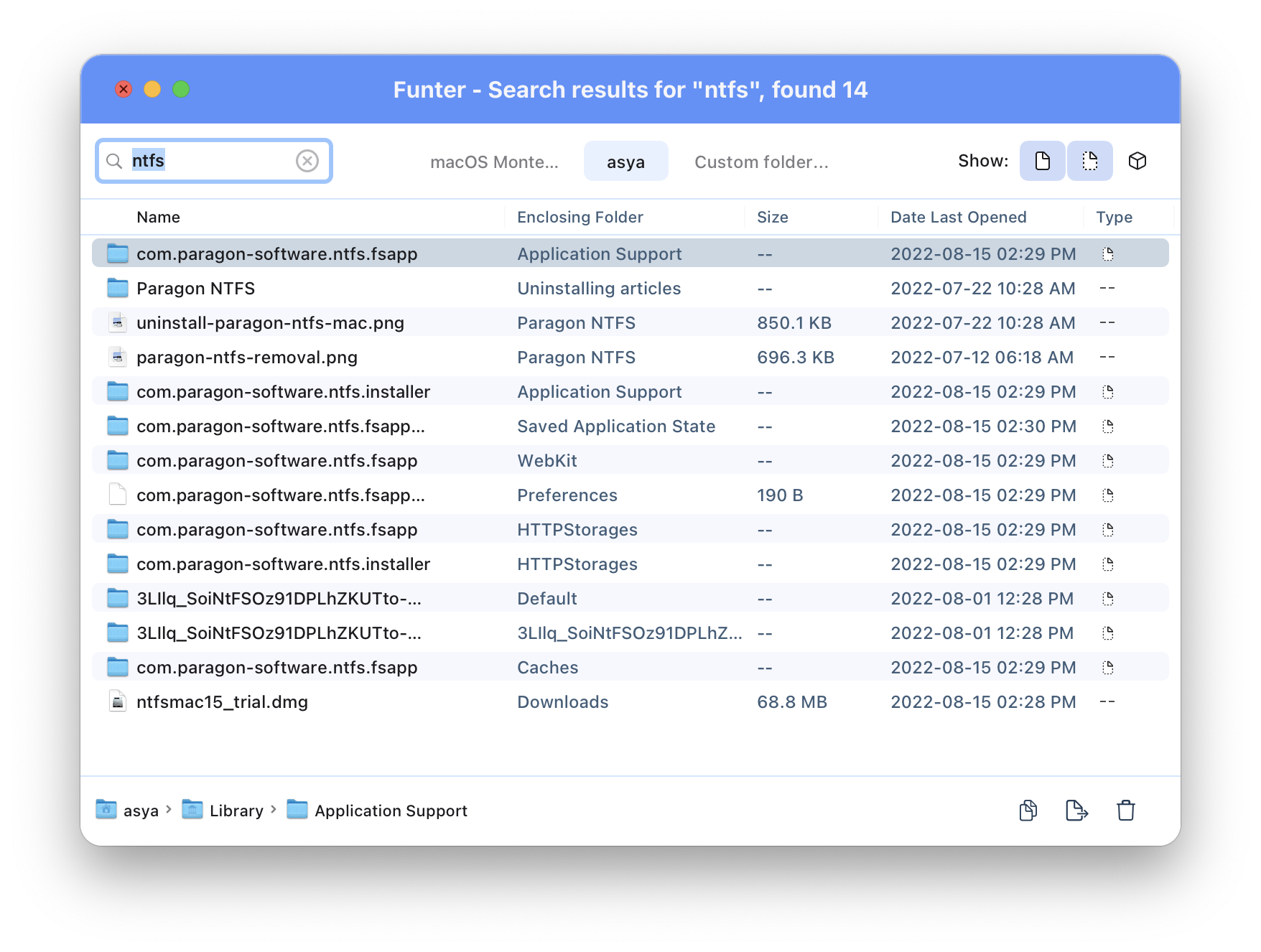Click folder icon in WebKit row
The width and height of the screenshot is (1261, 952).
tap(118, 461)
